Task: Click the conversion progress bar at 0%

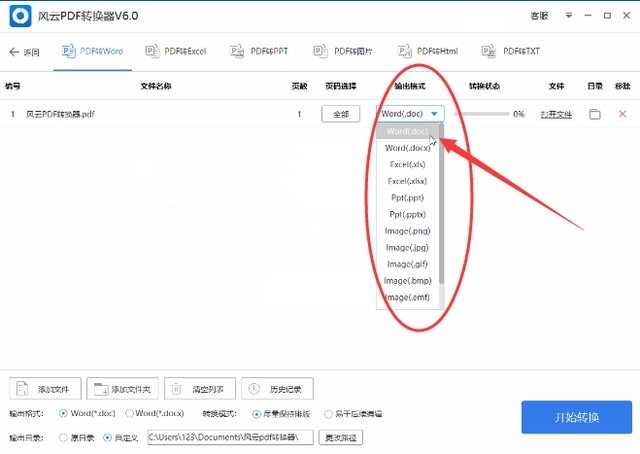Action: 482,114
